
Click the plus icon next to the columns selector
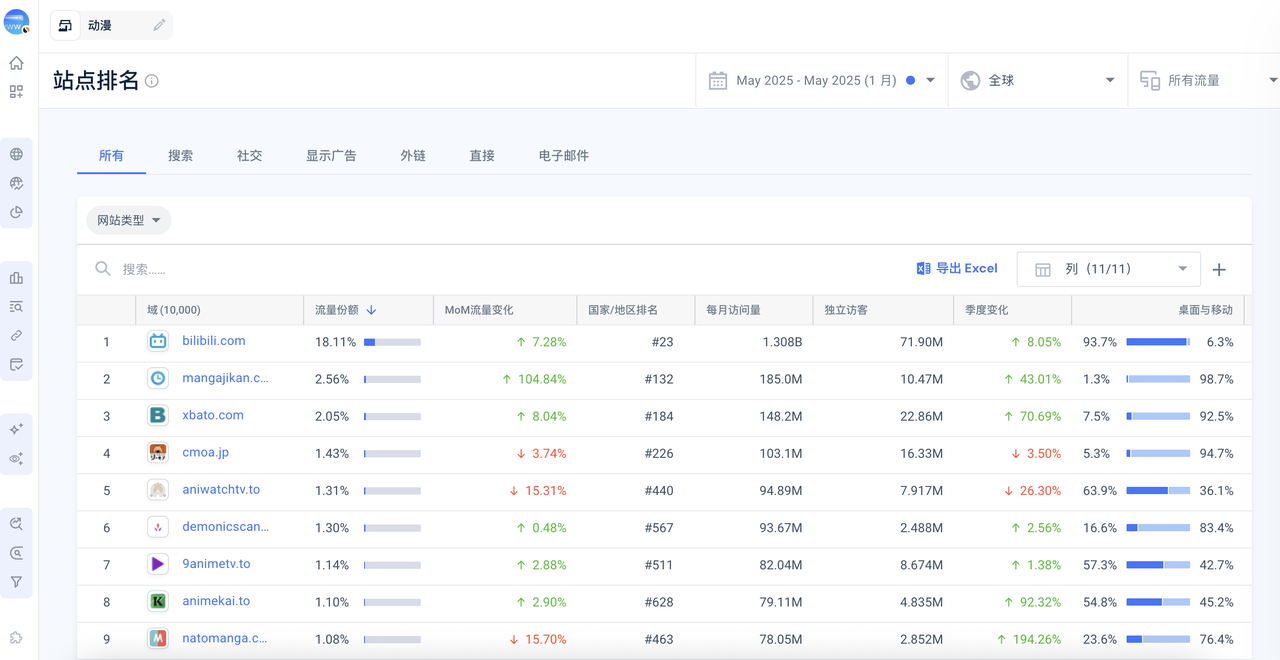1219,269
